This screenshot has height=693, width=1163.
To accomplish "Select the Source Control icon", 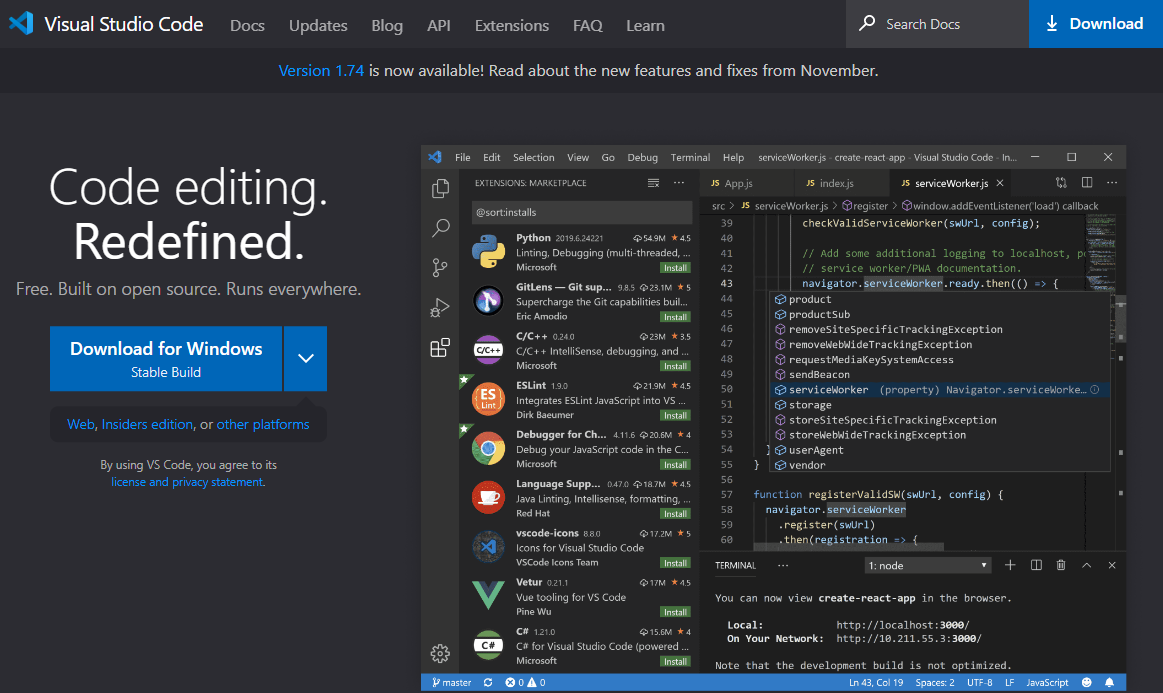I will pyautogui.click(x=440, y=267).
